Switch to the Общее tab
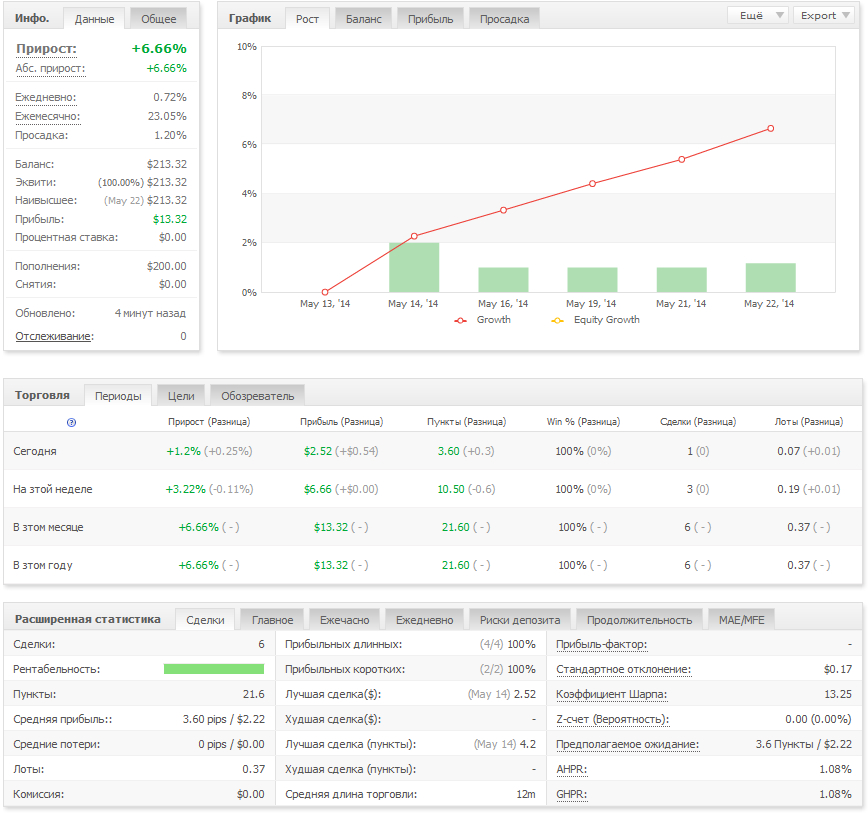Viewport: 868px width, 813px height. tap(158, 19)
